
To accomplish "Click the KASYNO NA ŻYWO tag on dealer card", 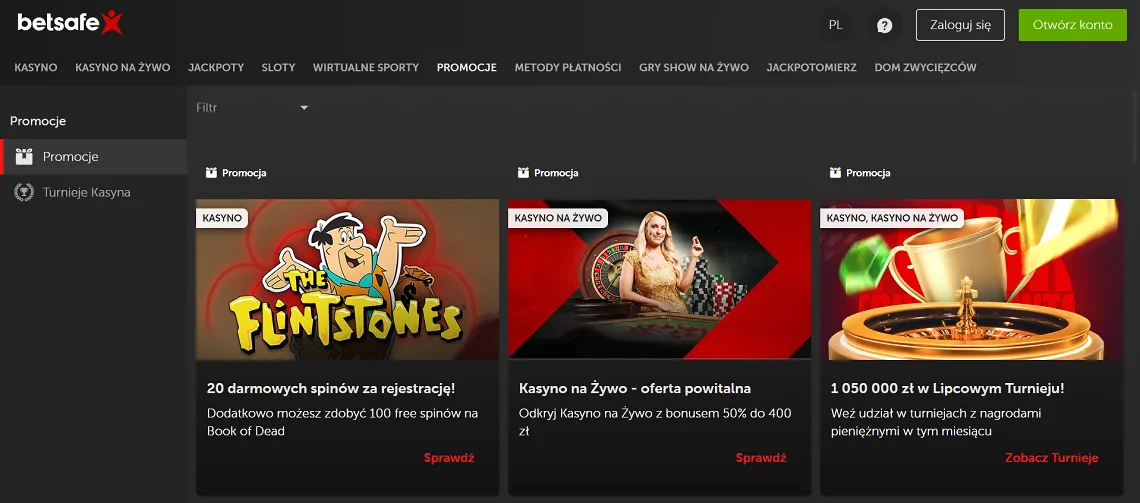I will tap(558, 217).
